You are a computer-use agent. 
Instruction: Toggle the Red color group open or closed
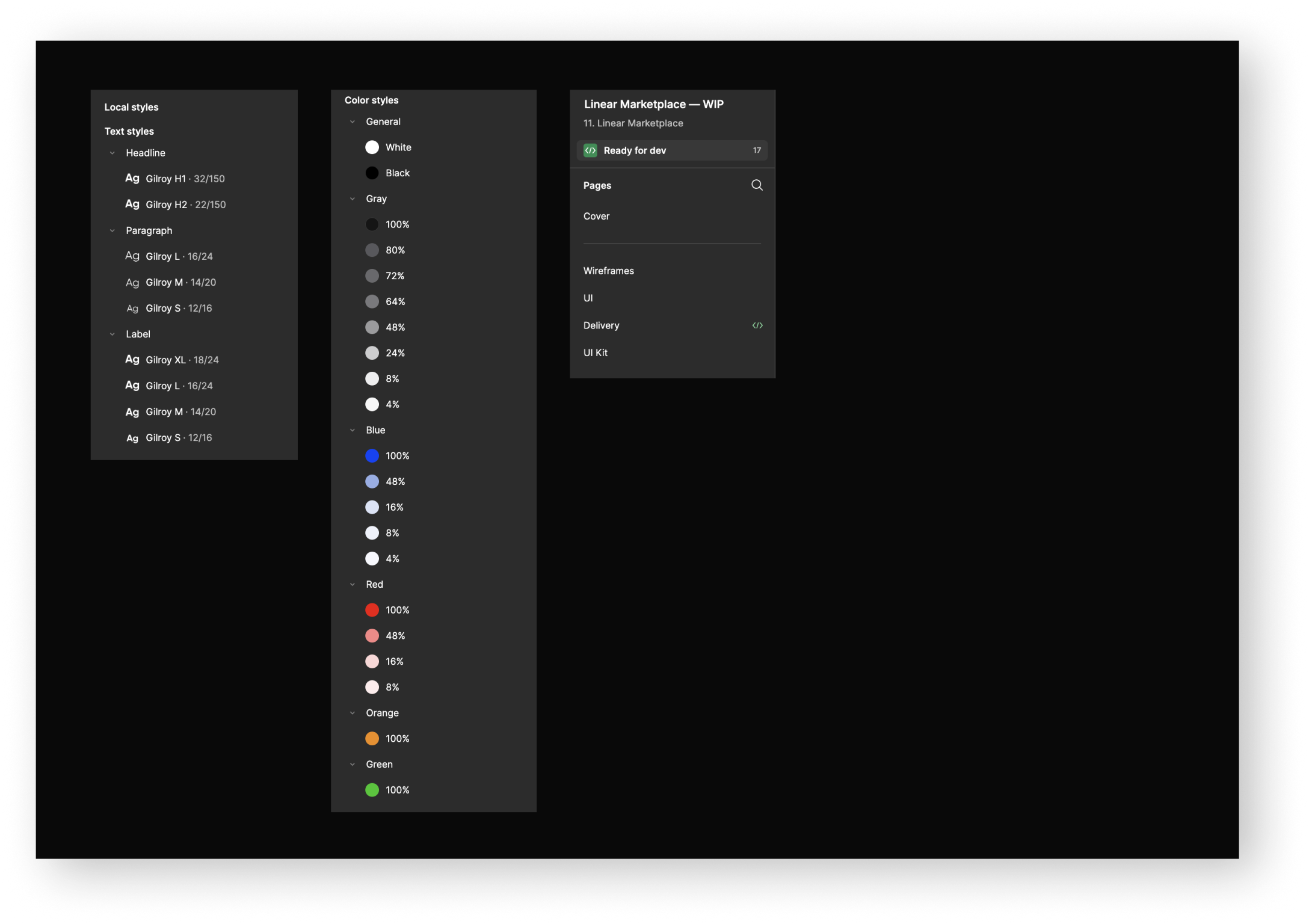point(353,584)
